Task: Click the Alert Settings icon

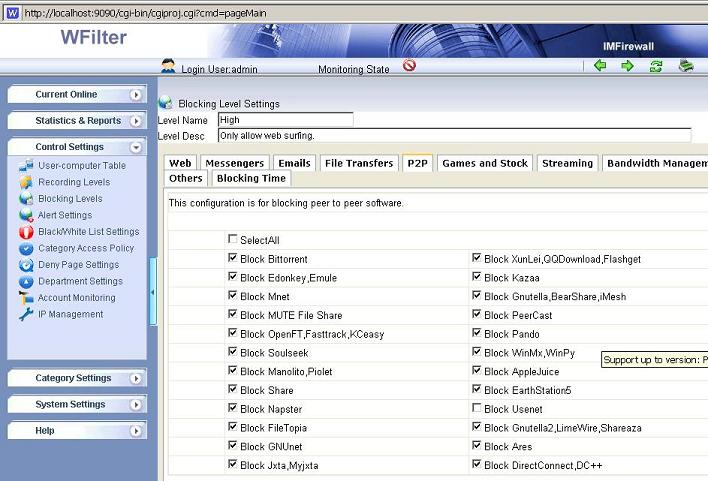Action: pos(26,215)
